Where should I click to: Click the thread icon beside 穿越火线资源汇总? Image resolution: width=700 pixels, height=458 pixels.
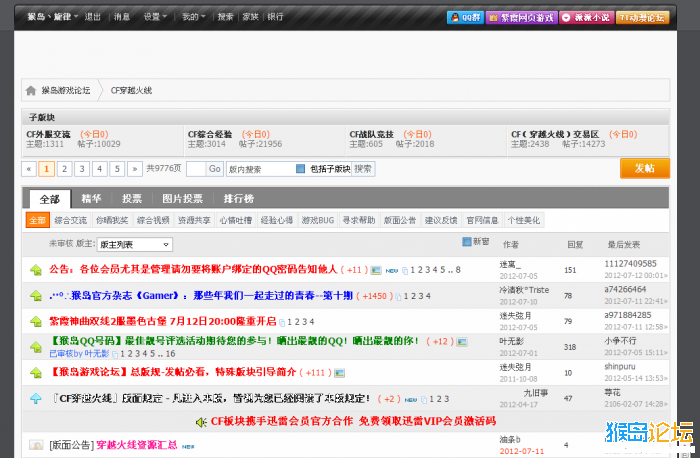click(x=36, y=445)
